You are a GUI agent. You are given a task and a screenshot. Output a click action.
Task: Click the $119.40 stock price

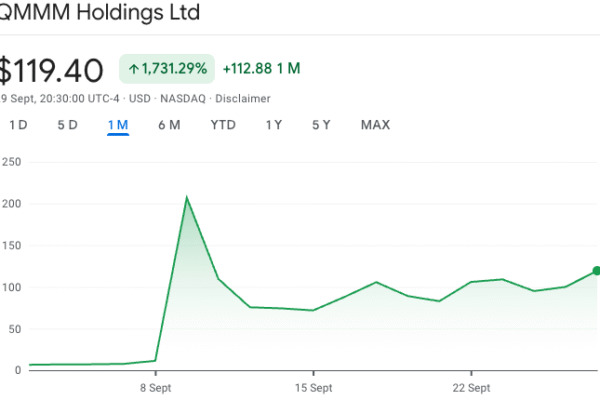point(51,70)
